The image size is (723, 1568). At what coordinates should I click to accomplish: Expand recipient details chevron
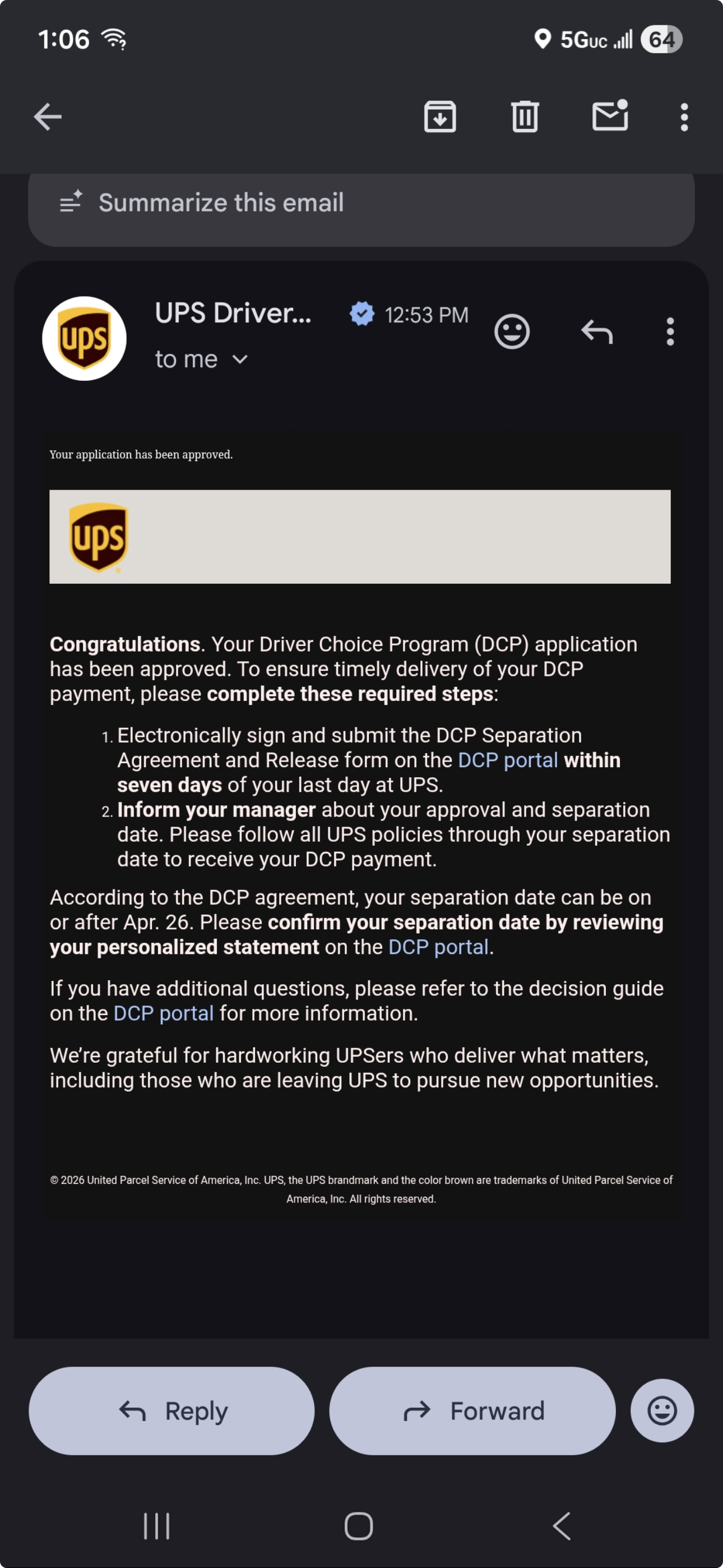[240, 359]
